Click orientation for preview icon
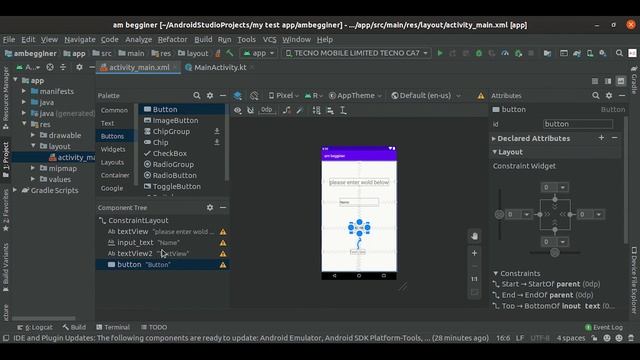This screenshot has width=640, height=360. click(x=254, y=96)
